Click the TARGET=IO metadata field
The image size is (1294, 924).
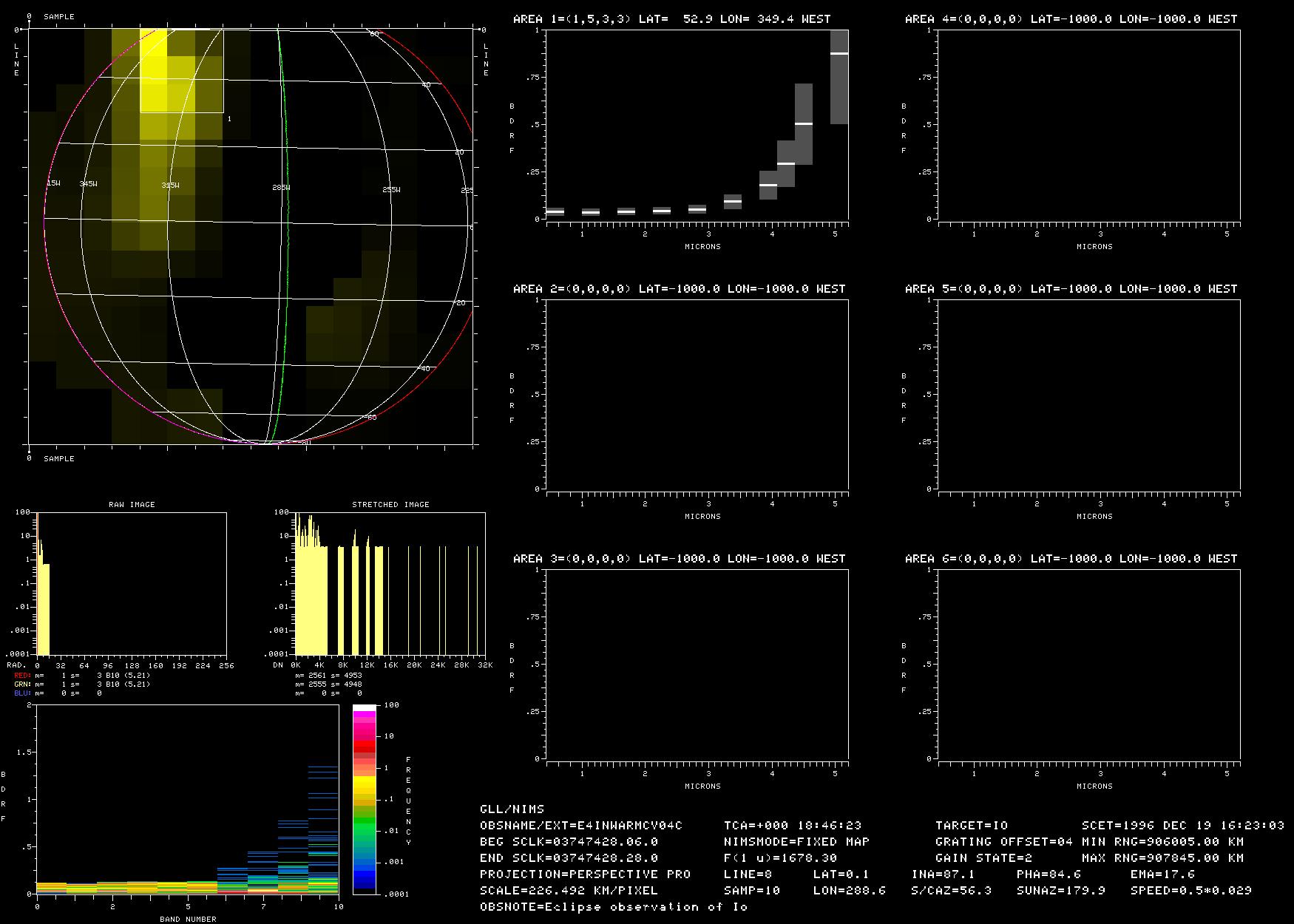pyautogui.click(x=971, y=826)
